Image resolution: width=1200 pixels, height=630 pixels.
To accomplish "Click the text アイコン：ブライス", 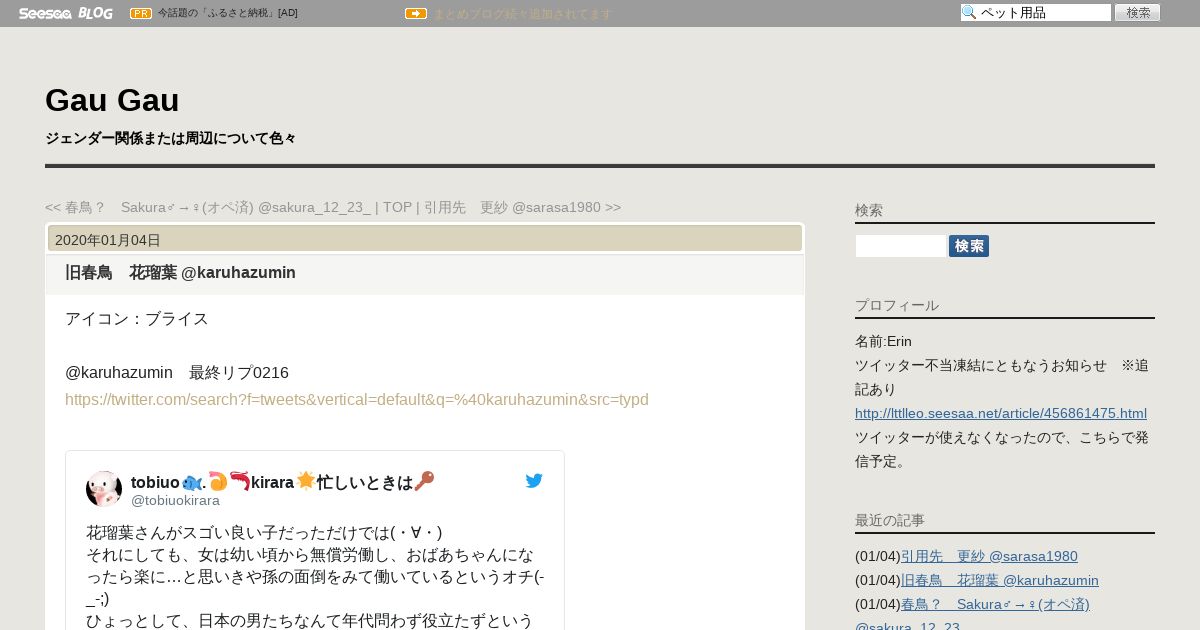I will pos(137,319).
